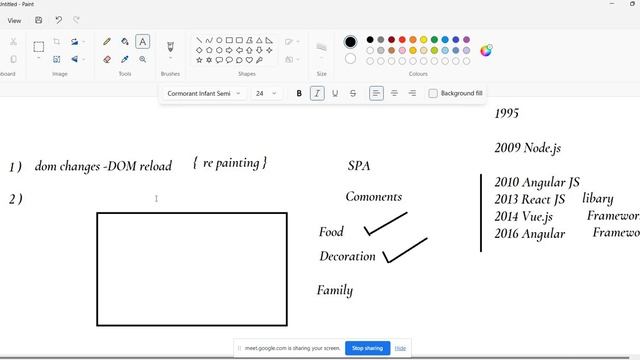Open the font family dropdown
This screenshot has width=640, height=360.
203,93
